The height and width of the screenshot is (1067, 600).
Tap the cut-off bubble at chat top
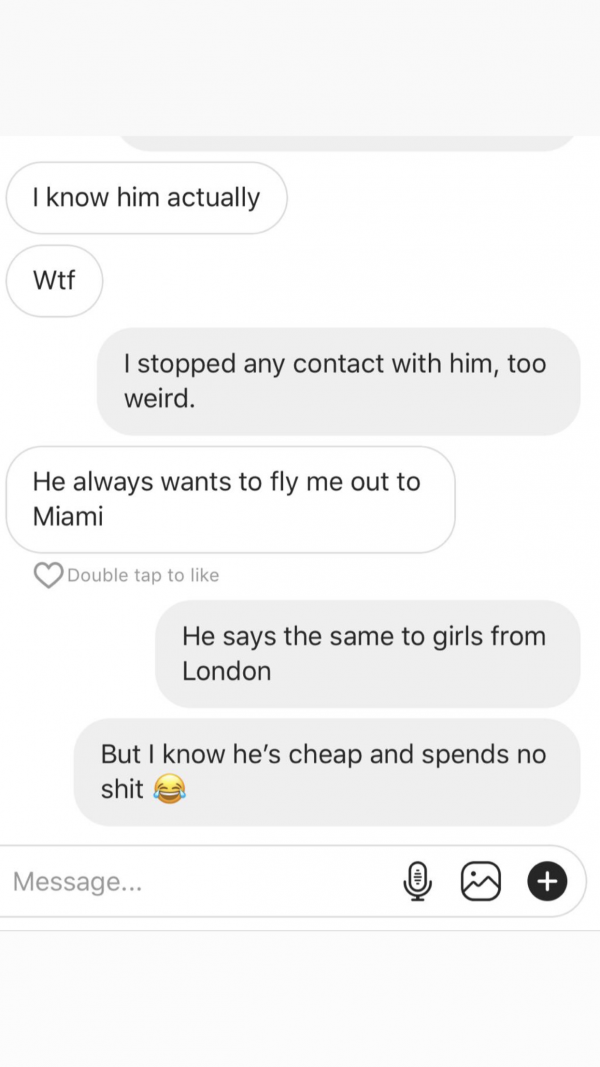(x=348, y=144)
